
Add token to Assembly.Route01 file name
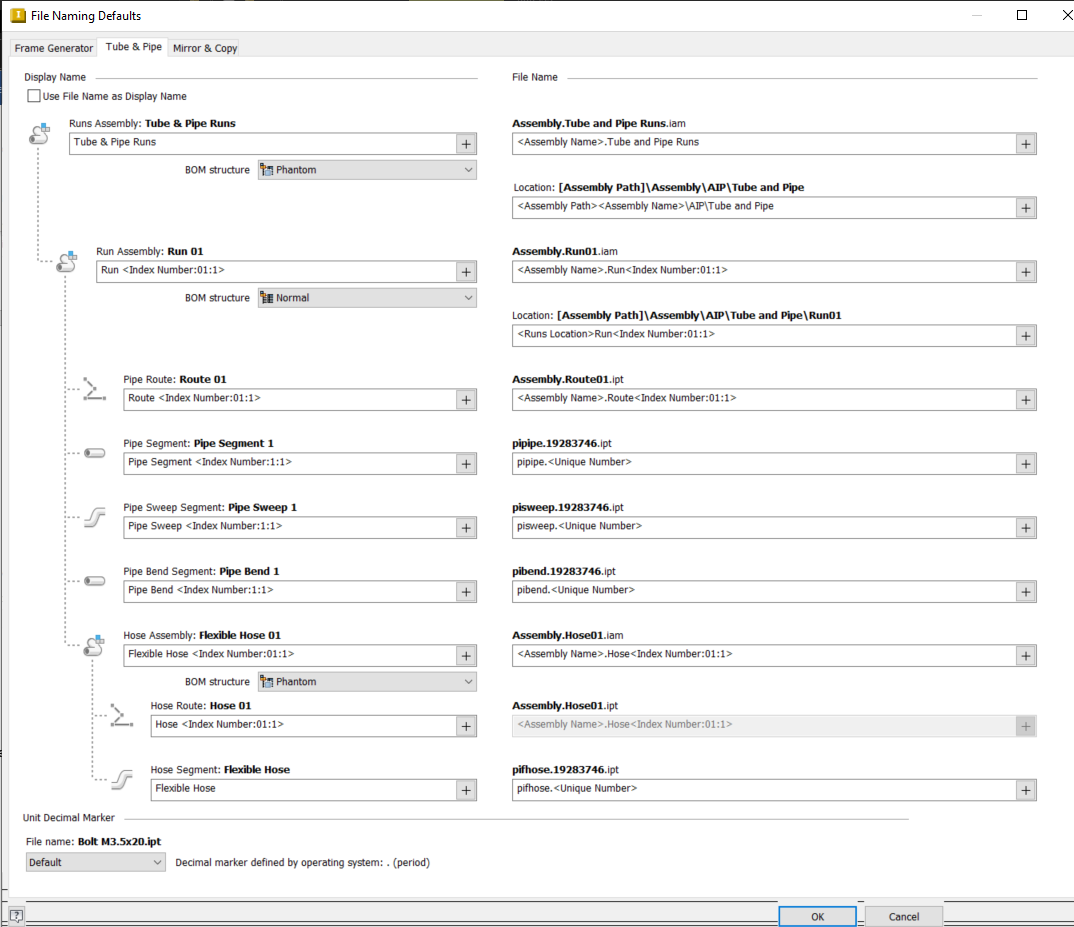point(1025,400)
